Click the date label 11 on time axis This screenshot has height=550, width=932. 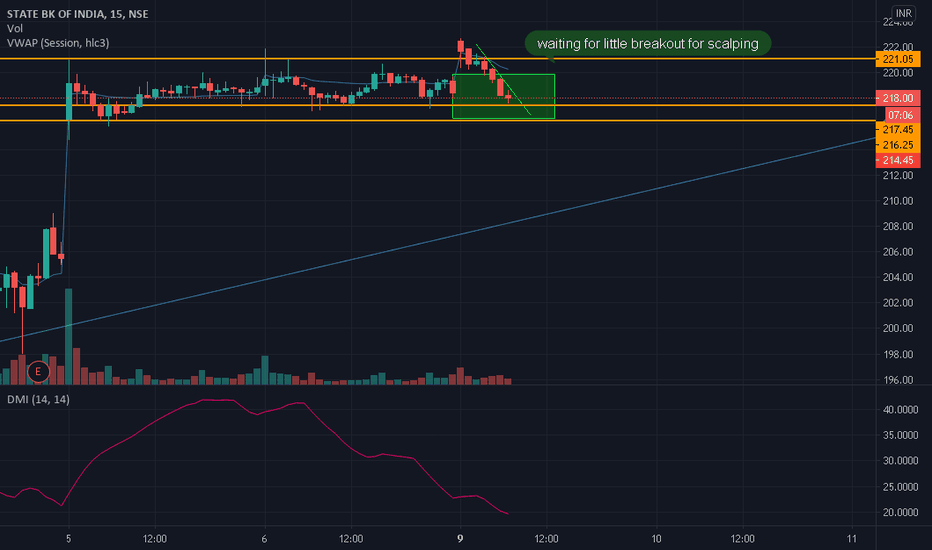(852, 539)
